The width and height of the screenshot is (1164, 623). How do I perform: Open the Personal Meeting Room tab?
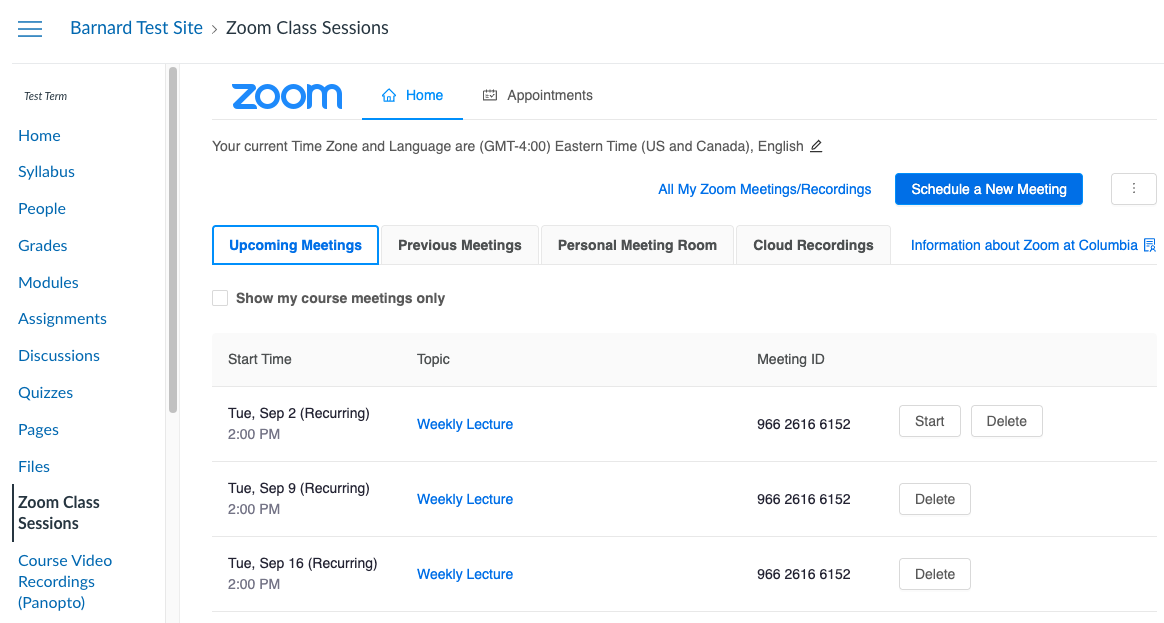point(637,245)
